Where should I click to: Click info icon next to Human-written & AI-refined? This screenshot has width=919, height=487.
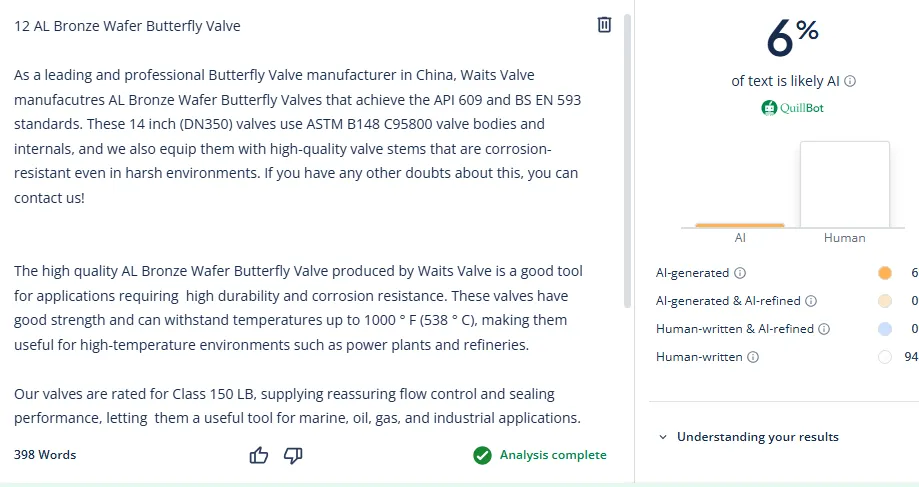point(823,329)
